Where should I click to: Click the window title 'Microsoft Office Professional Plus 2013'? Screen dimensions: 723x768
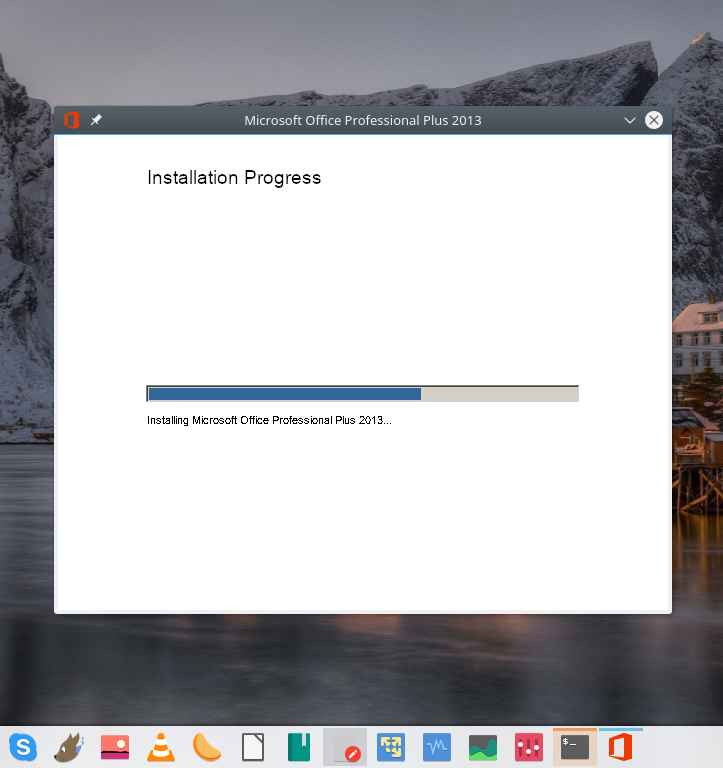[x=363, y=120]
